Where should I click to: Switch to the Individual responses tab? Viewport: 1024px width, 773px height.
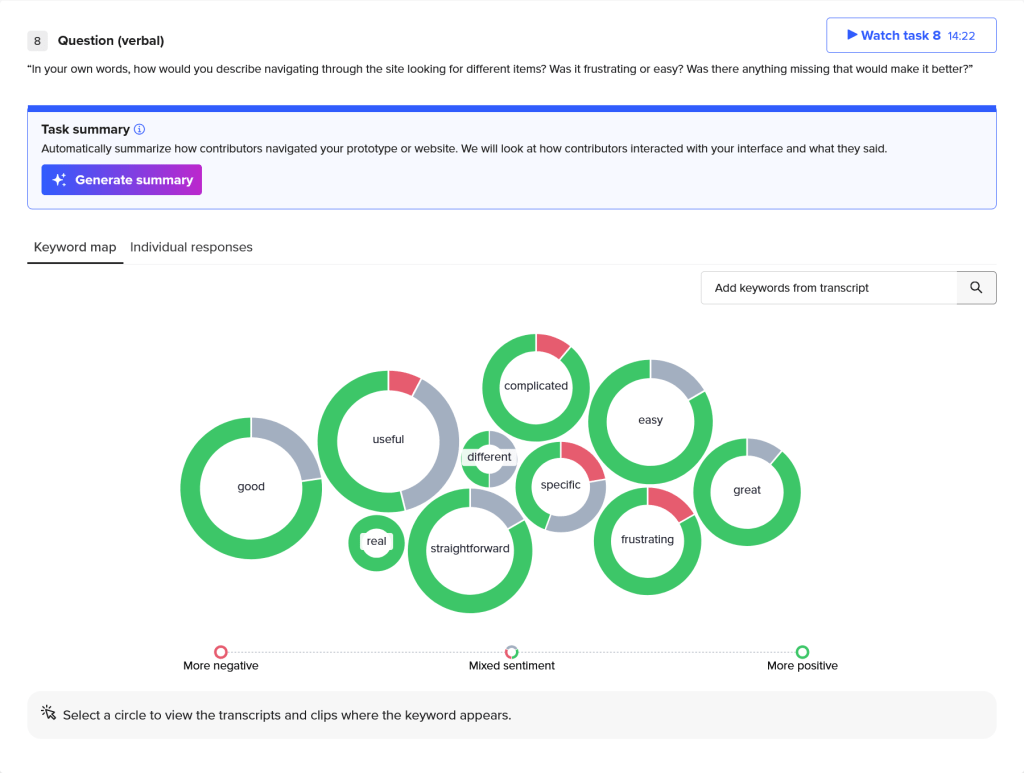click(191, 247)
